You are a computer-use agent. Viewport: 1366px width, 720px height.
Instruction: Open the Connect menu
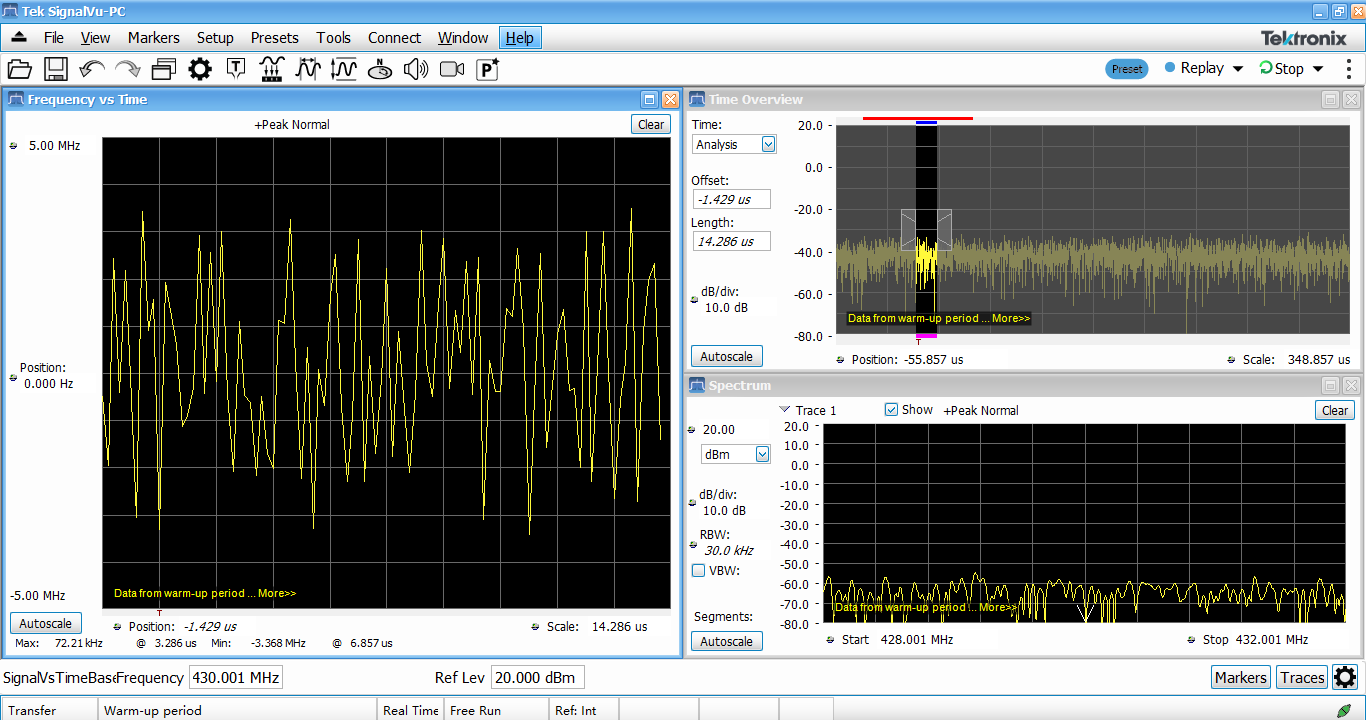(395, 38)
